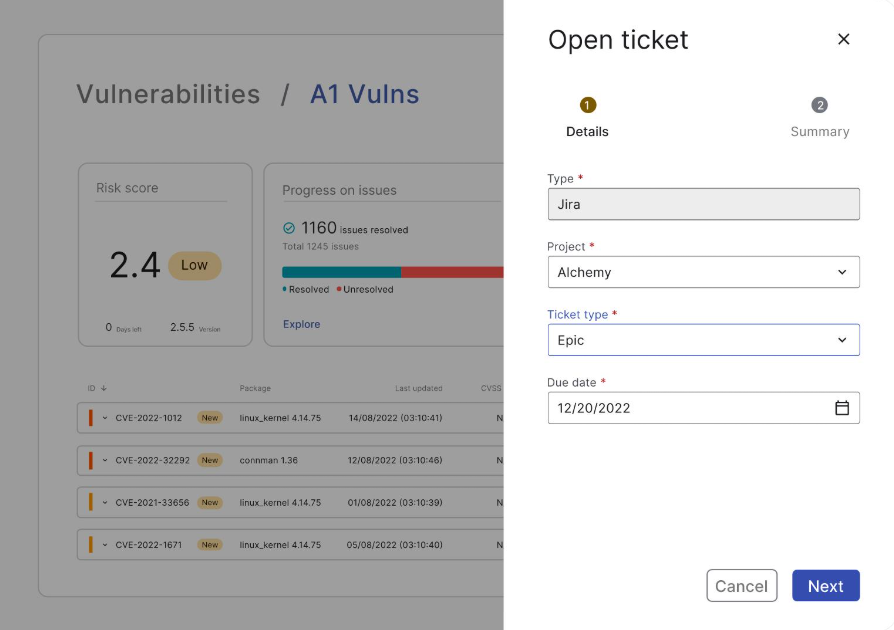Open the Project dropdown showing Alchemy

pyautogui.click(x=703, y=272)
